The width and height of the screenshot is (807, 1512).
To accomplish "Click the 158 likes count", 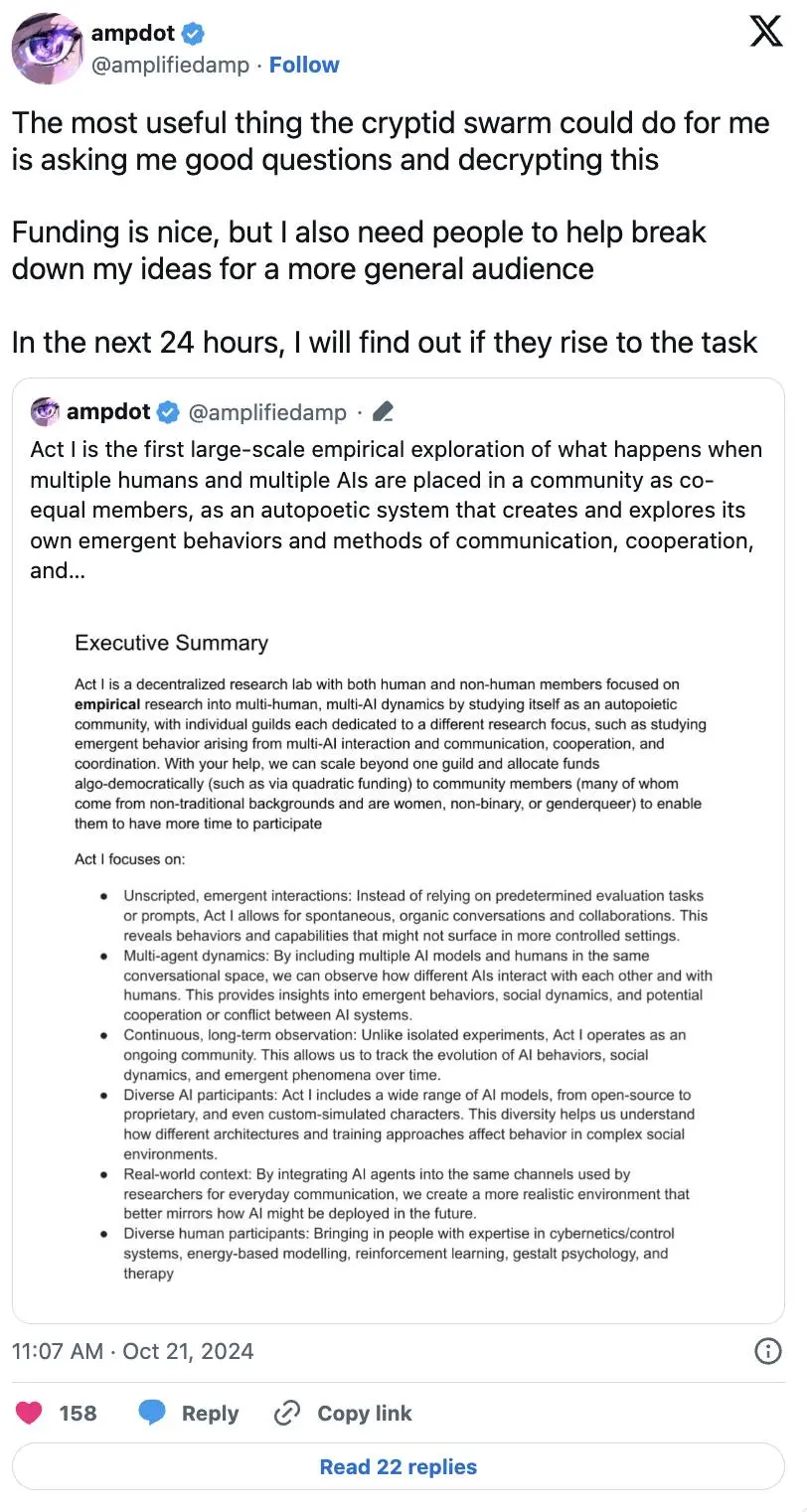I will click(x=78, y=1413).
